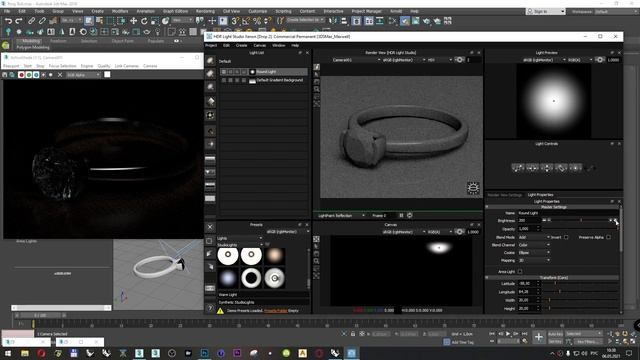Click the topmost light icon in HDR Light Studio sidebar
Screen dimensions: 640x360
(210, 60)
